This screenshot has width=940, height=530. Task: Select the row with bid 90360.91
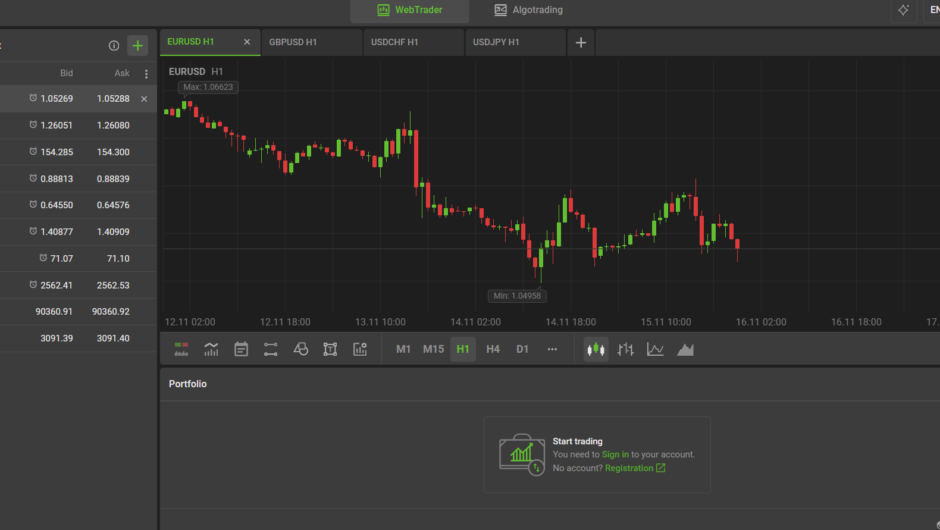tap(78, 312)
